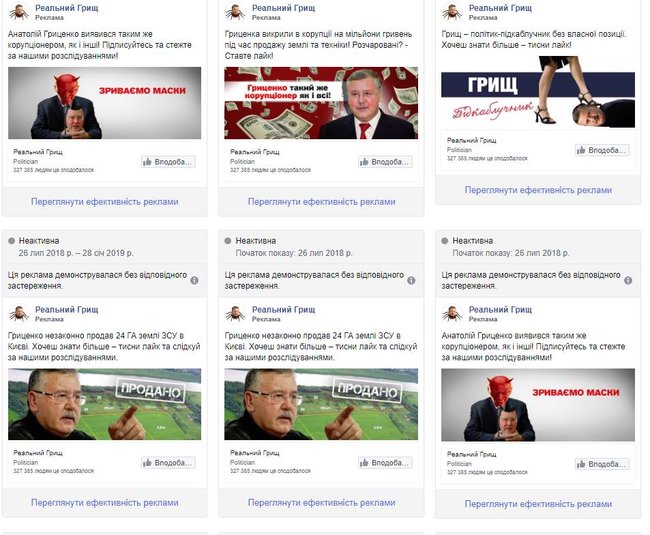Open the Реальний Гриц page name in the top right ad

point(500,8)
